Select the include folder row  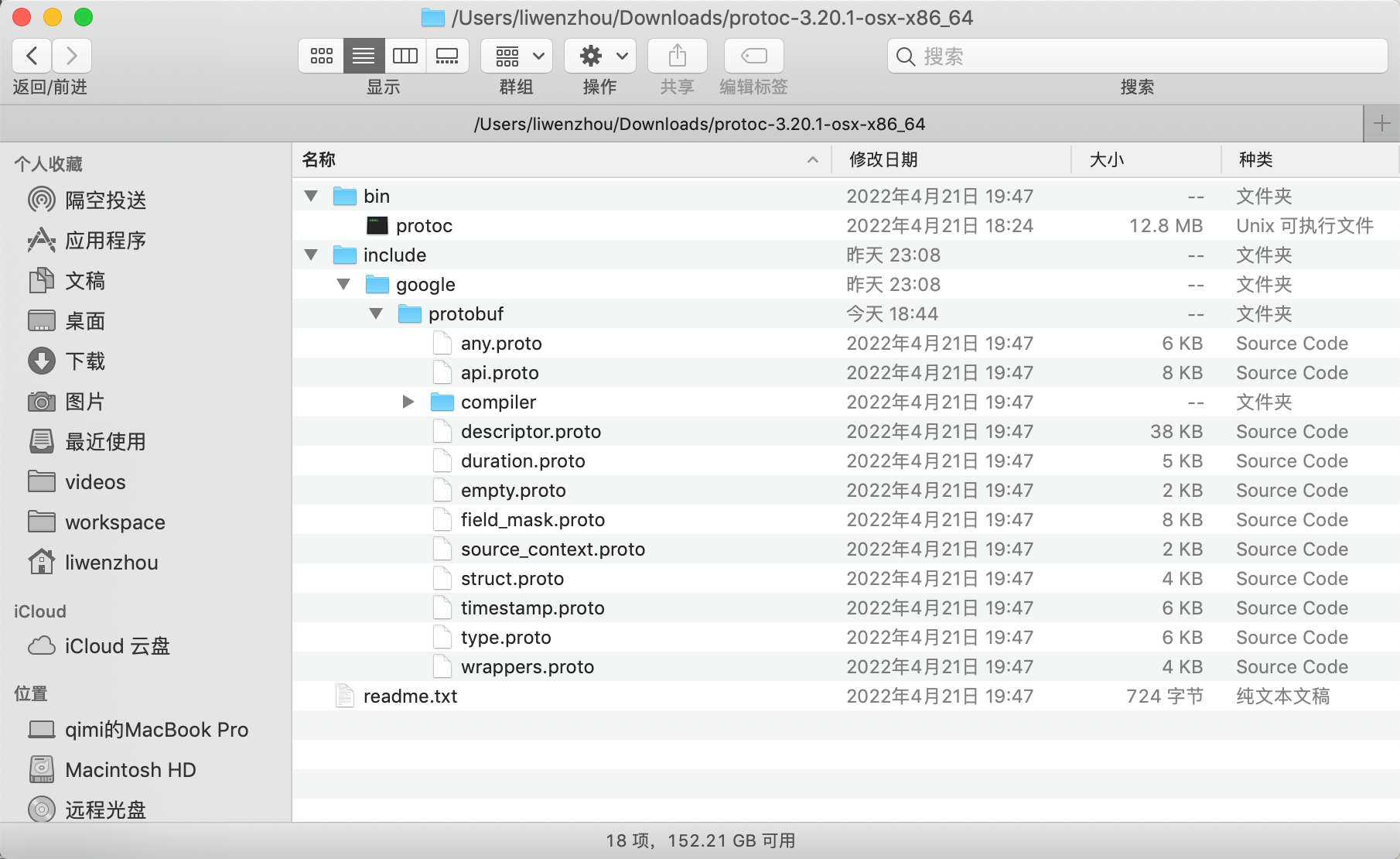(x=846, y=255)
